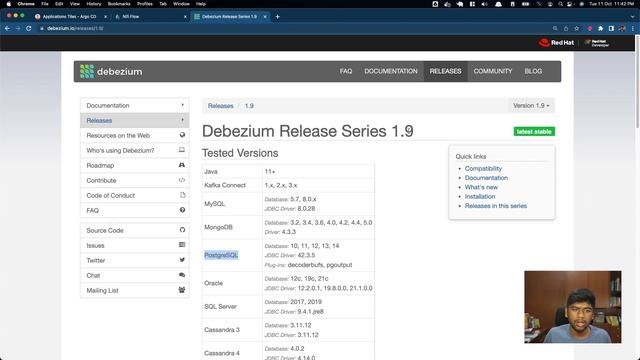Select COMMUNITY in the site navigation

(x=493, y=71)
